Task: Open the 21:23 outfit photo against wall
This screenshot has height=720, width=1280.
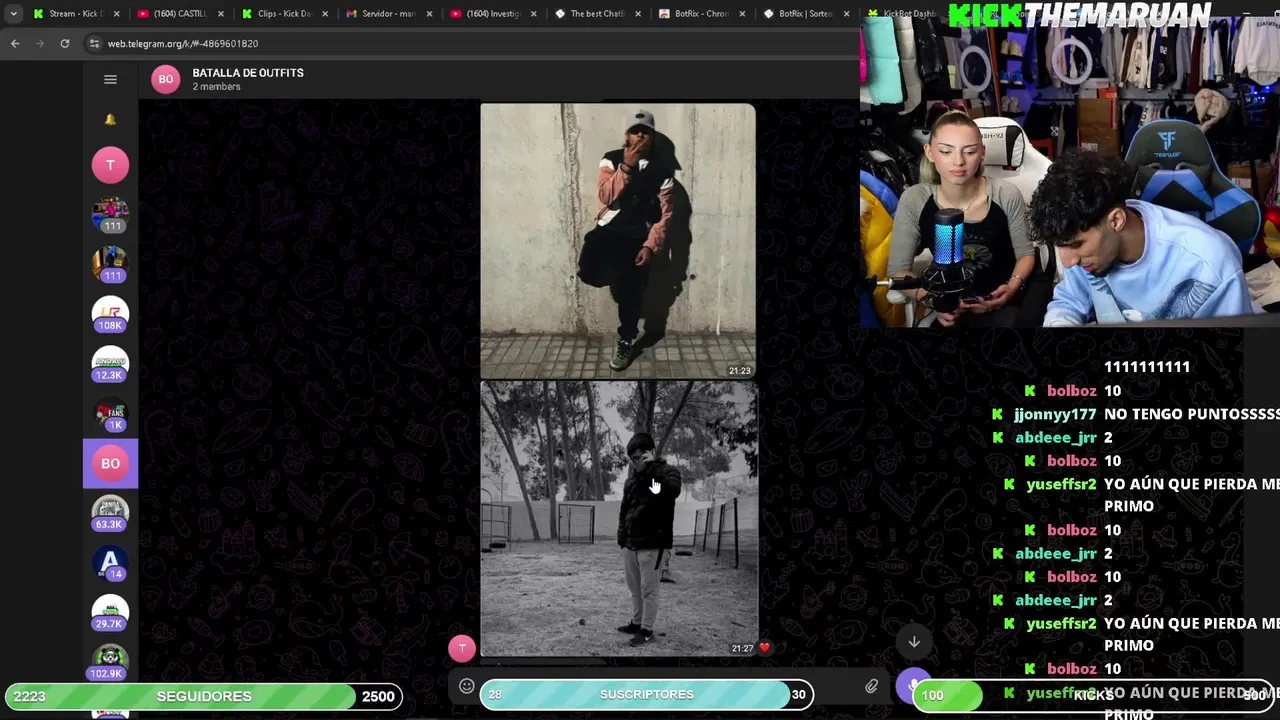Action: 618,241
